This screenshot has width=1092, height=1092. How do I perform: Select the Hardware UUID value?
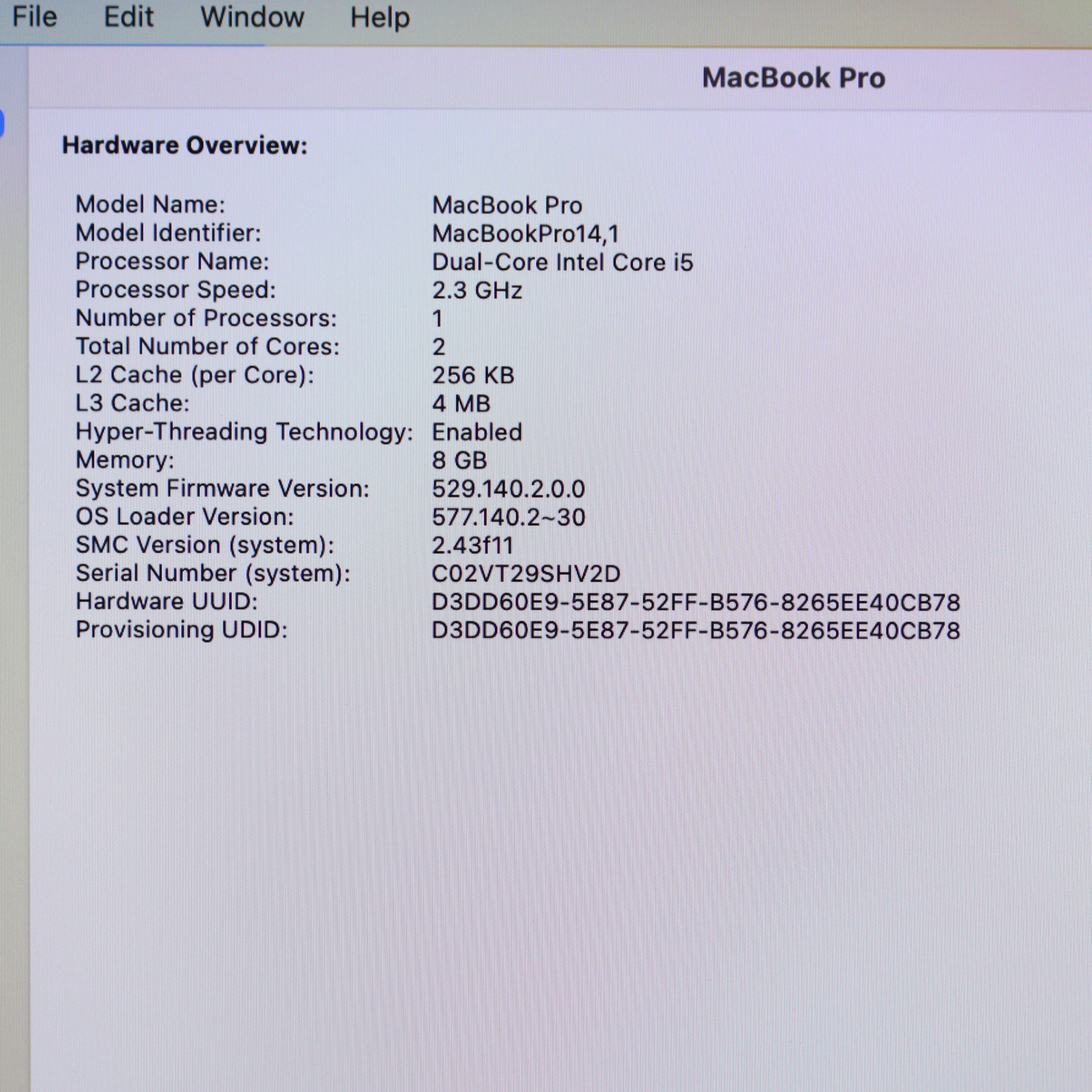(696, 603)
